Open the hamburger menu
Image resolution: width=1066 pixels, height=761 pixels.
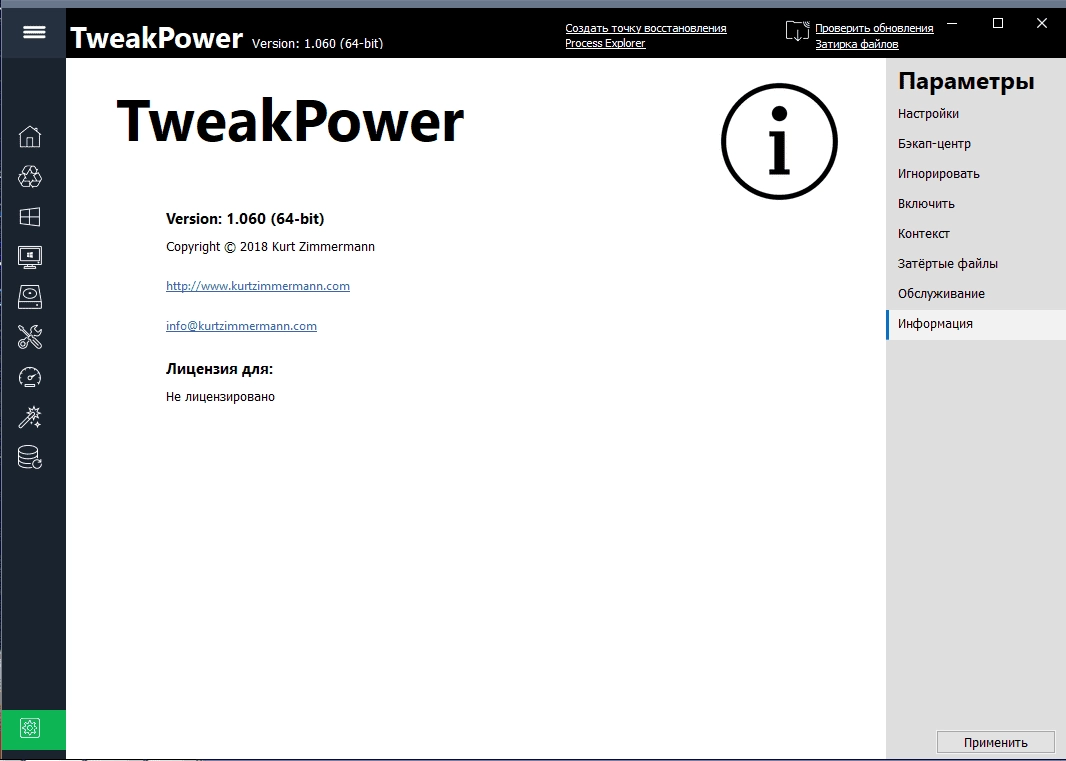tap(34, 32)
